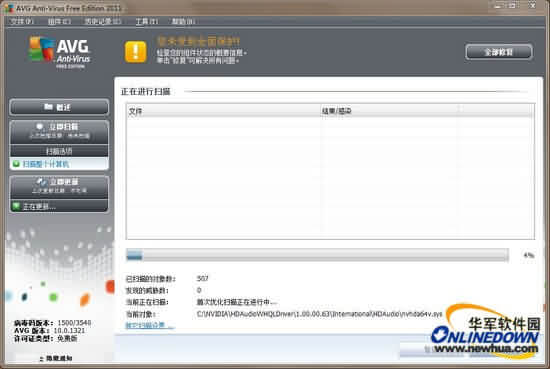Click the empty scan results list
The width and height of the screenshot is (550, 369).
(x=330, y=178)
